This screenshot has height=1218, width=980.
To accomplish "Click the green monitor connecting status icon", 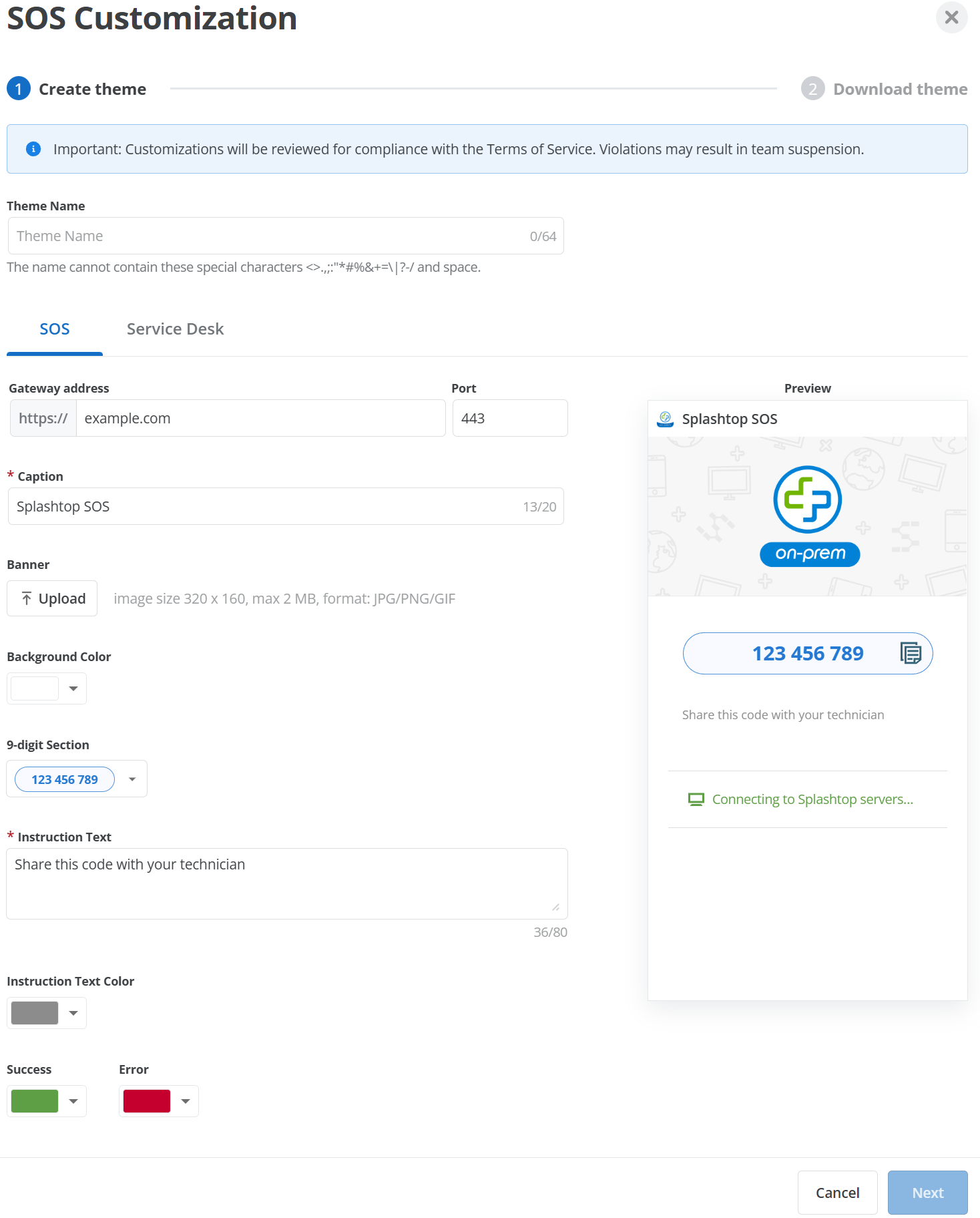I will pyautogui.click(x=696, y=799).
